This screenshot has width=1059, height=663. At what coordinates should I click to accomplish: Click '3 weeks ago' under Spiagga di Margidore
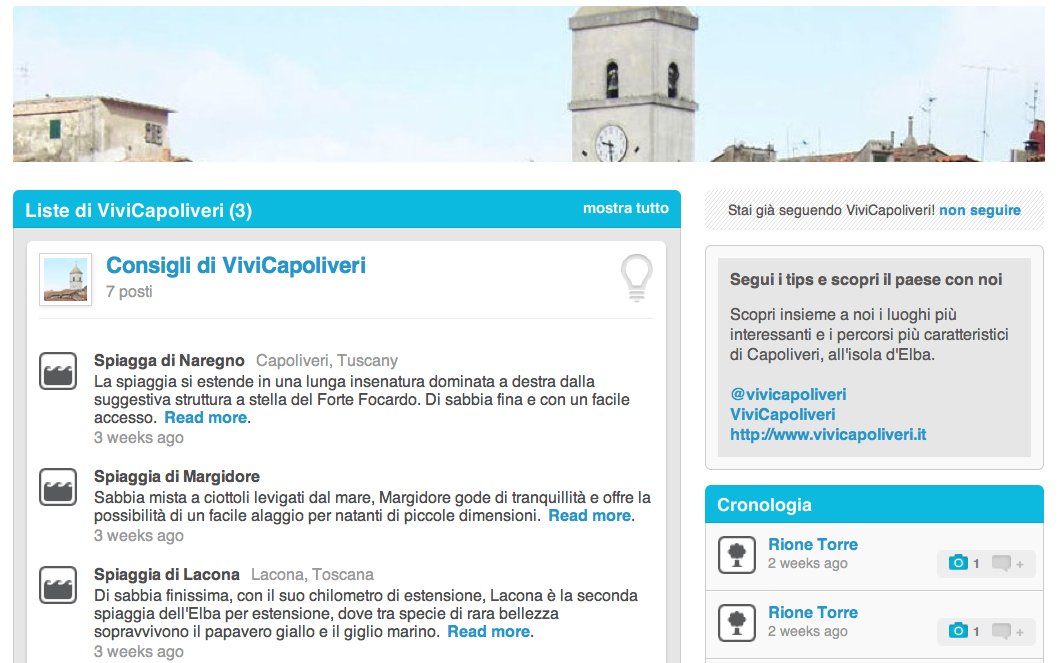138,535
